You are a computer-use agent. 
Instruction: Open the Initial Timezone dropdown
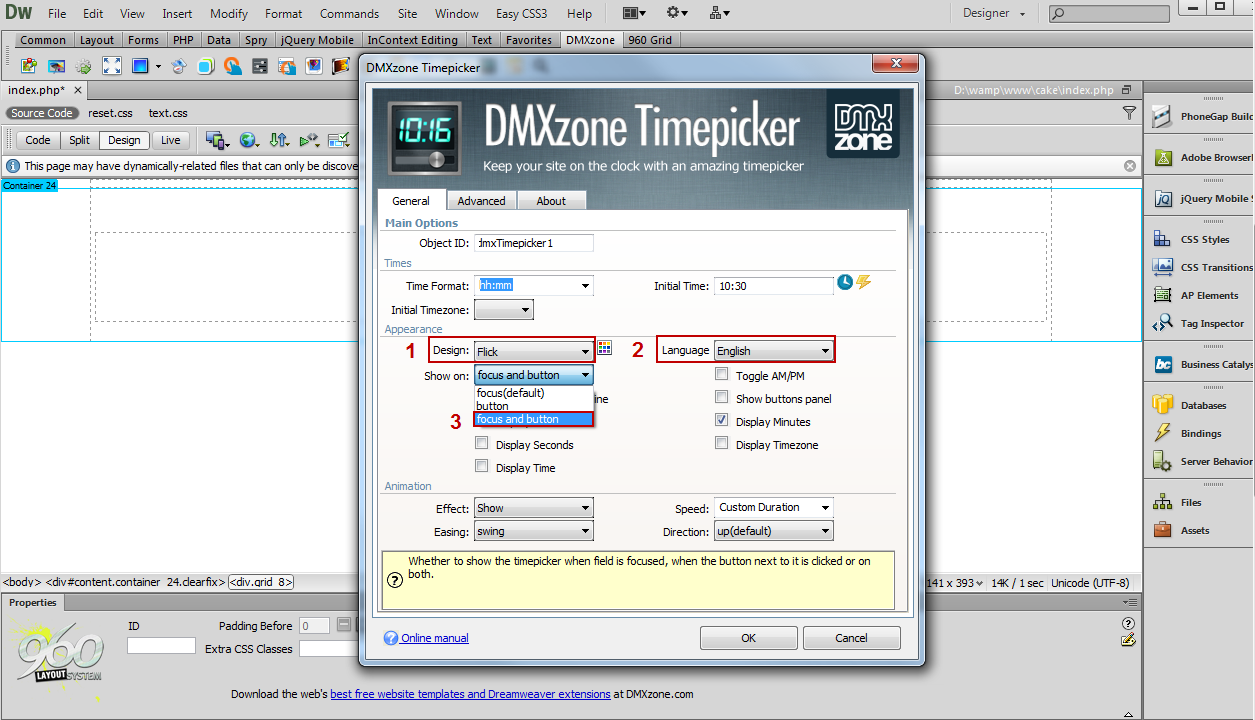[x=504, y=310]
